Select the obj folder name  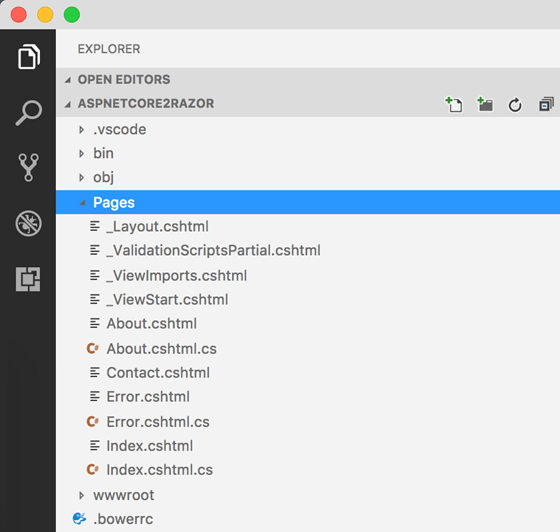point(104,177)
